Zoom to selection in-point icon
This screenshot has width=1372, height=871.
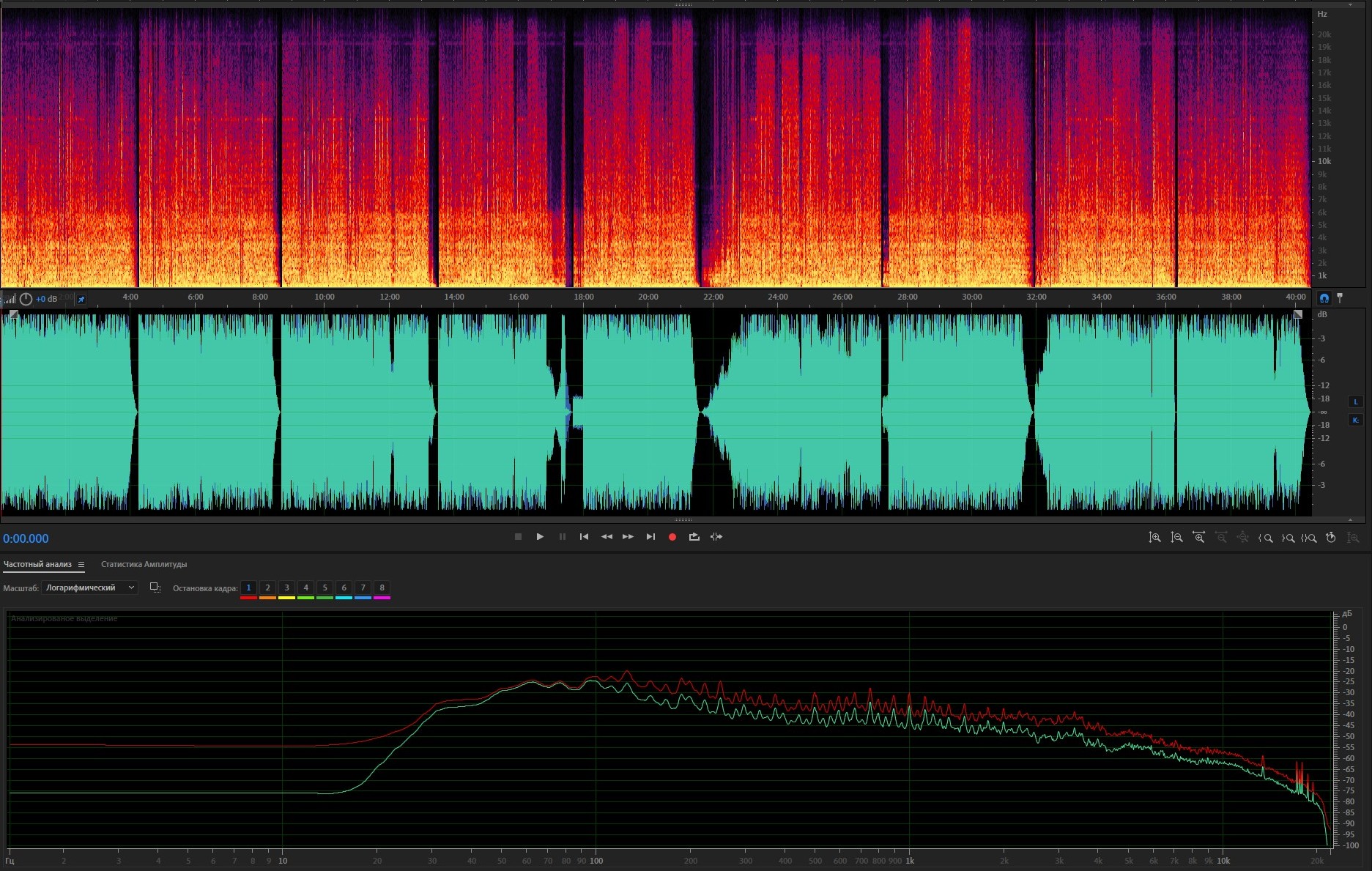click(1265, 538)
